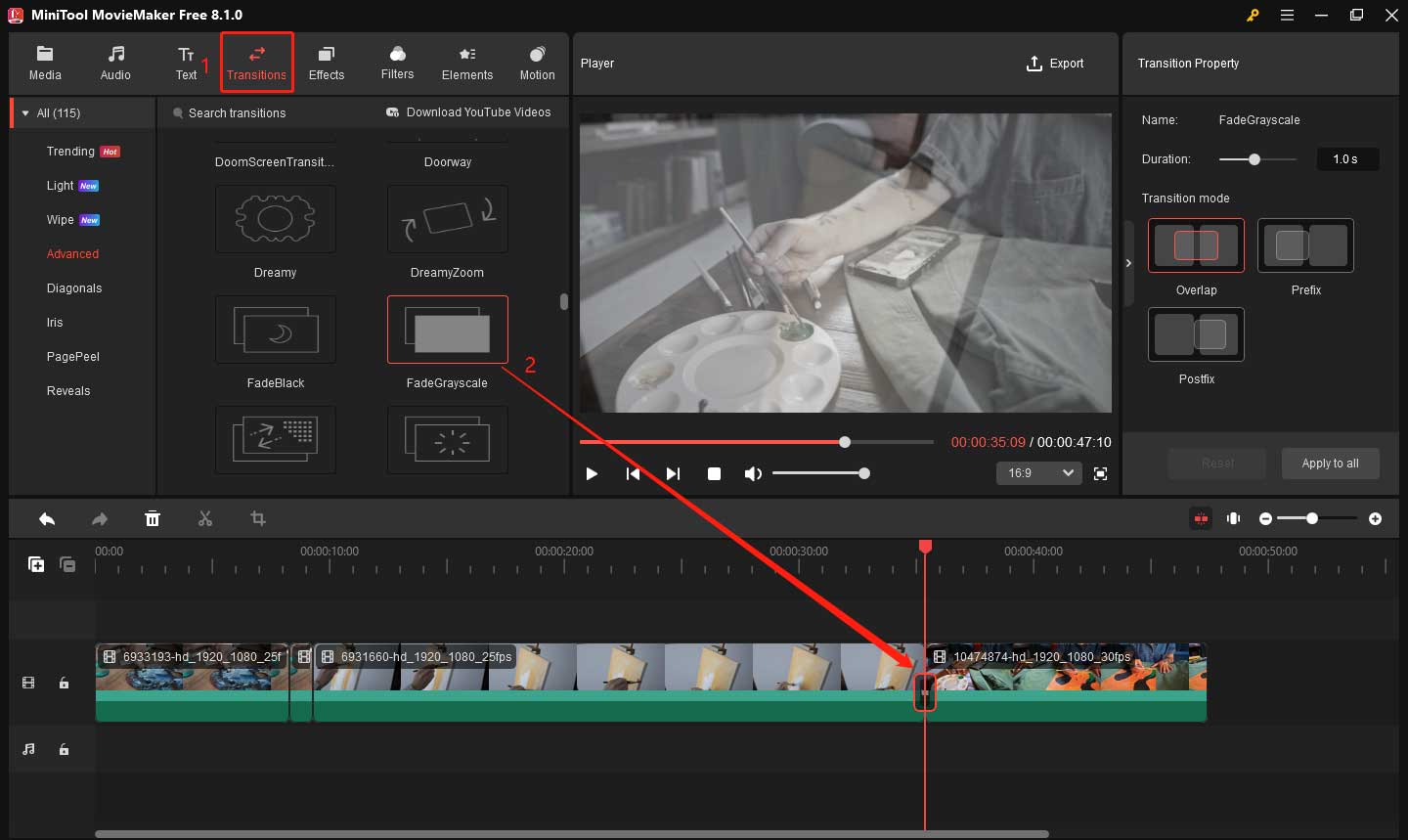The image size is (1408, 840).
Task: Open the Effects tab
Action: [327, 64]
